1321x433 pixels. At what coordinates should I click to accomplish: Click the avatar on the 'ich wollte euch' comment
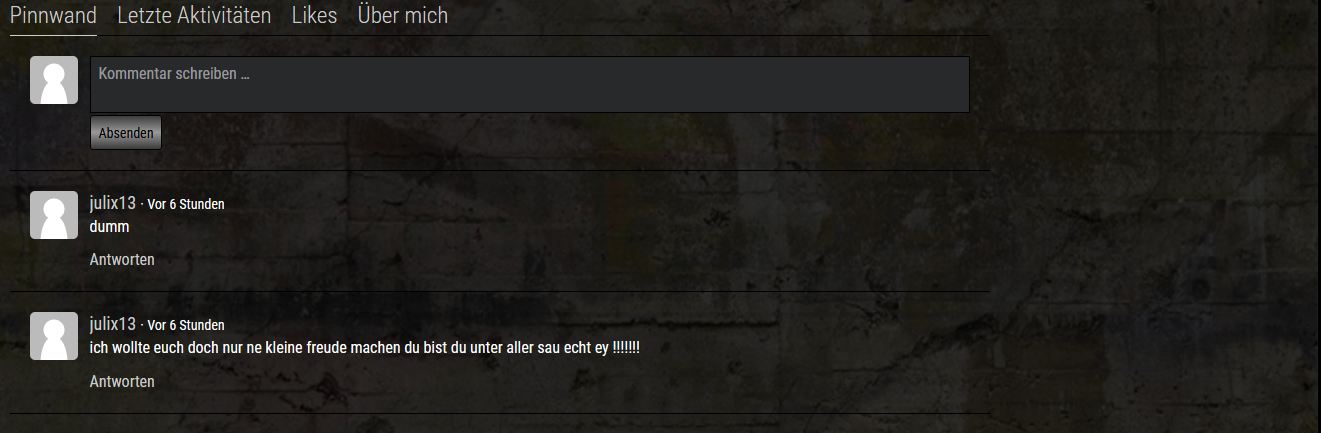[54, 336]
